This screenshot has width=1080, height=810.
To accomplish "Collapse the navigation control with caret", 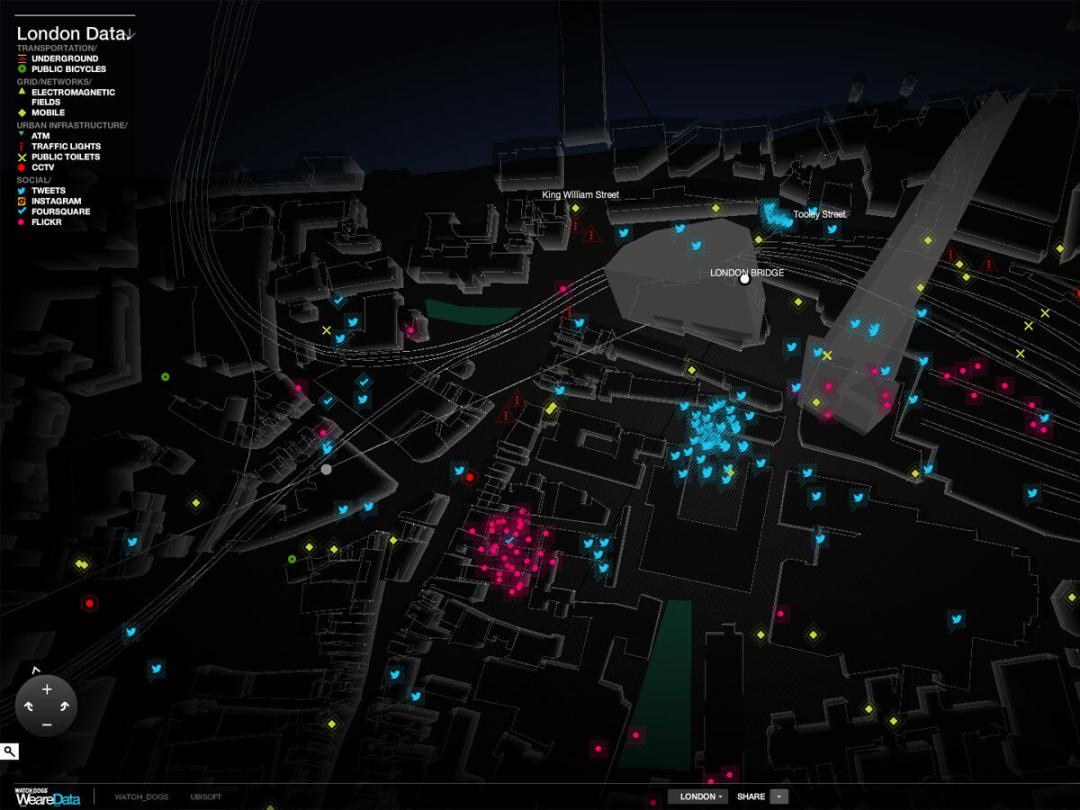I will click(x=36, y=669).
